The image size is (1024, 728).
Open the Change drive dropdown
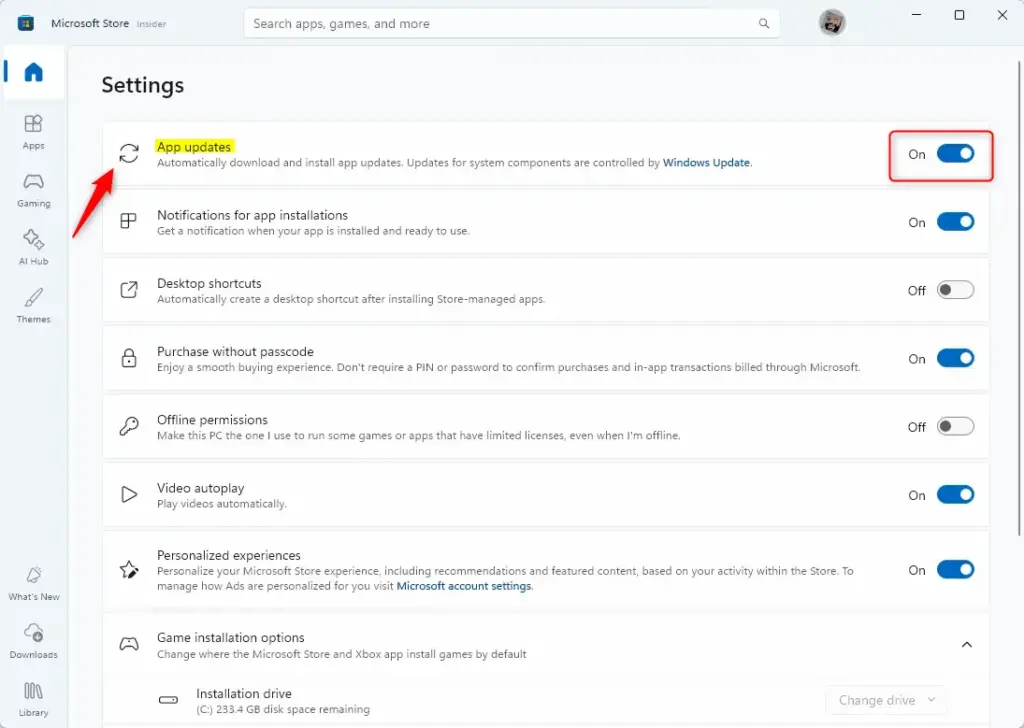(886, 700)
